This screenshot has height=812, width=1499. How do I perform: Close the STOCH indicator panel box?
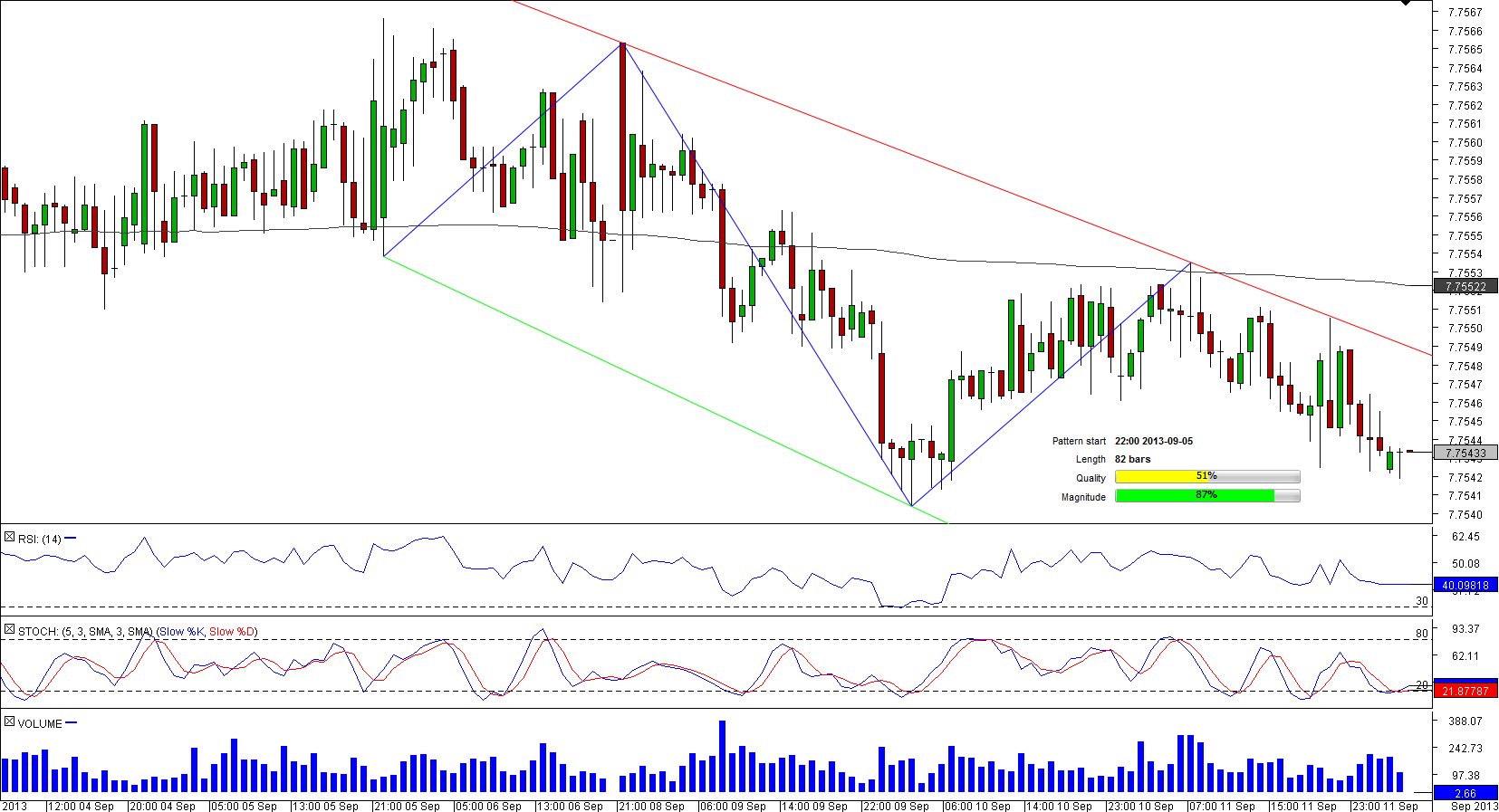click(9, 630)
